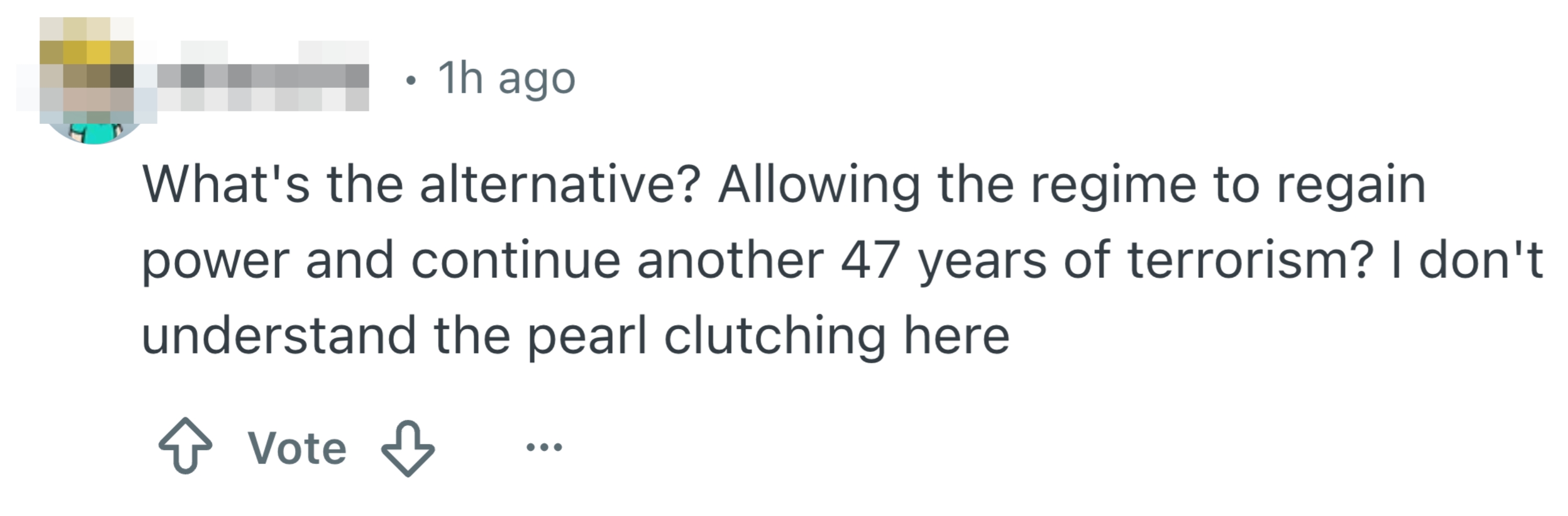Click the word "clutching" in the comment
This screenshot has width=1568, height=516.
[x=774, y=336]
